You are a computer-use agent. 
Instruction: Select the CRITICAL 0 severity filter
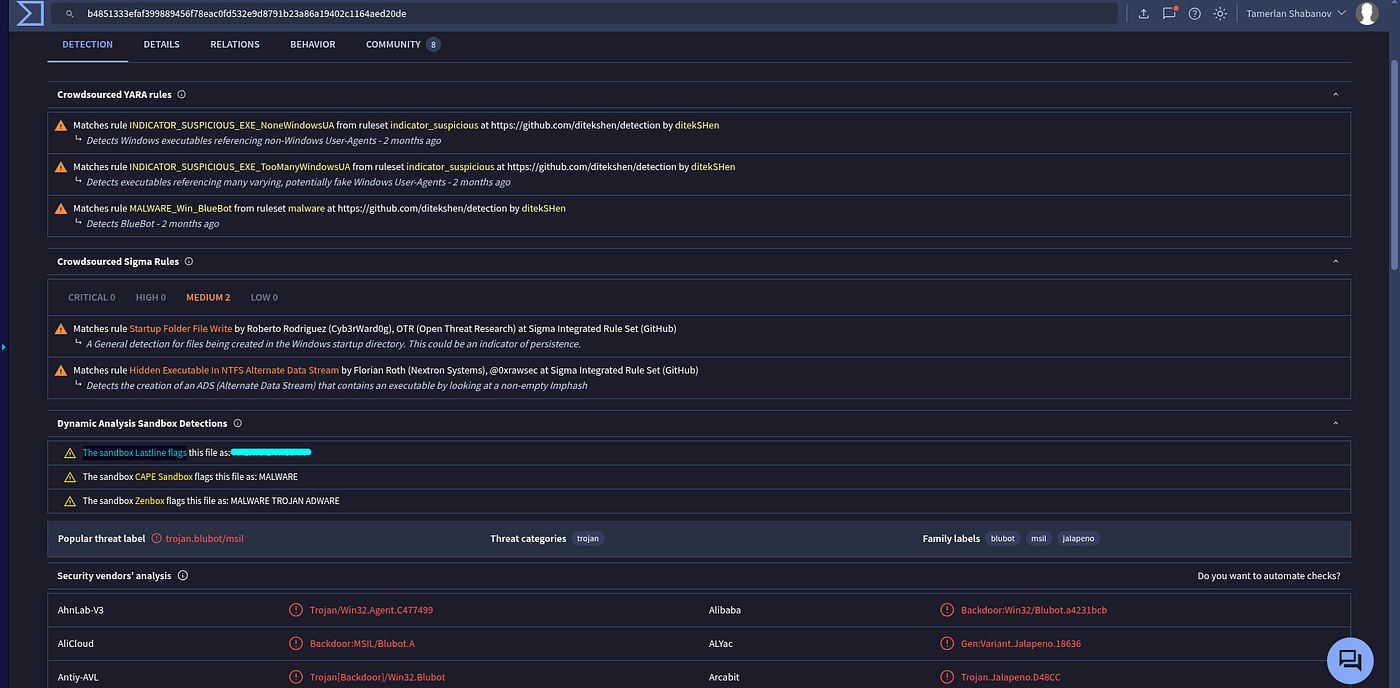tap(91, 298)
